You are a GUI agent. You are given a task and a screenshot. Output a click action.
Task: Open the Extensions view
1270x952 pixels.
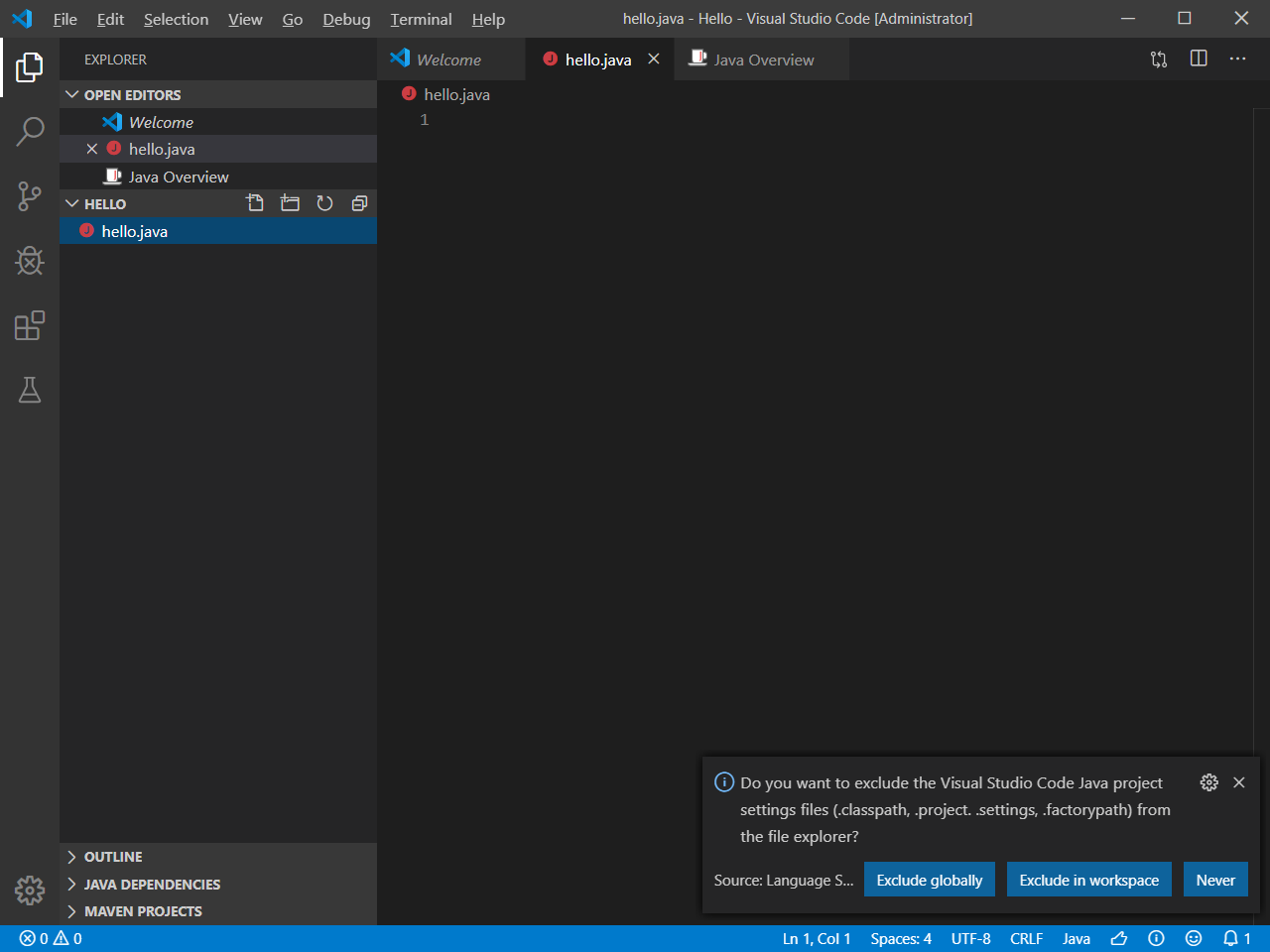click(30, 325)
